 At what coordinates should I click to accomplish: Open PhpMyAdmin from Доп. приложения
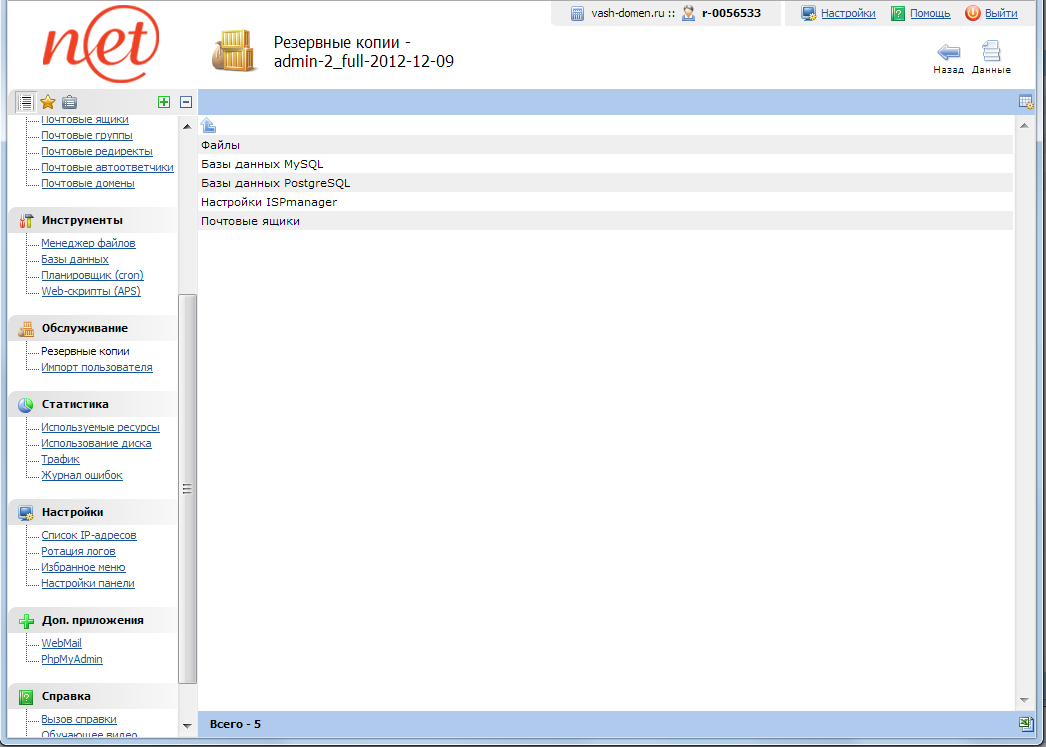point(71,659)
